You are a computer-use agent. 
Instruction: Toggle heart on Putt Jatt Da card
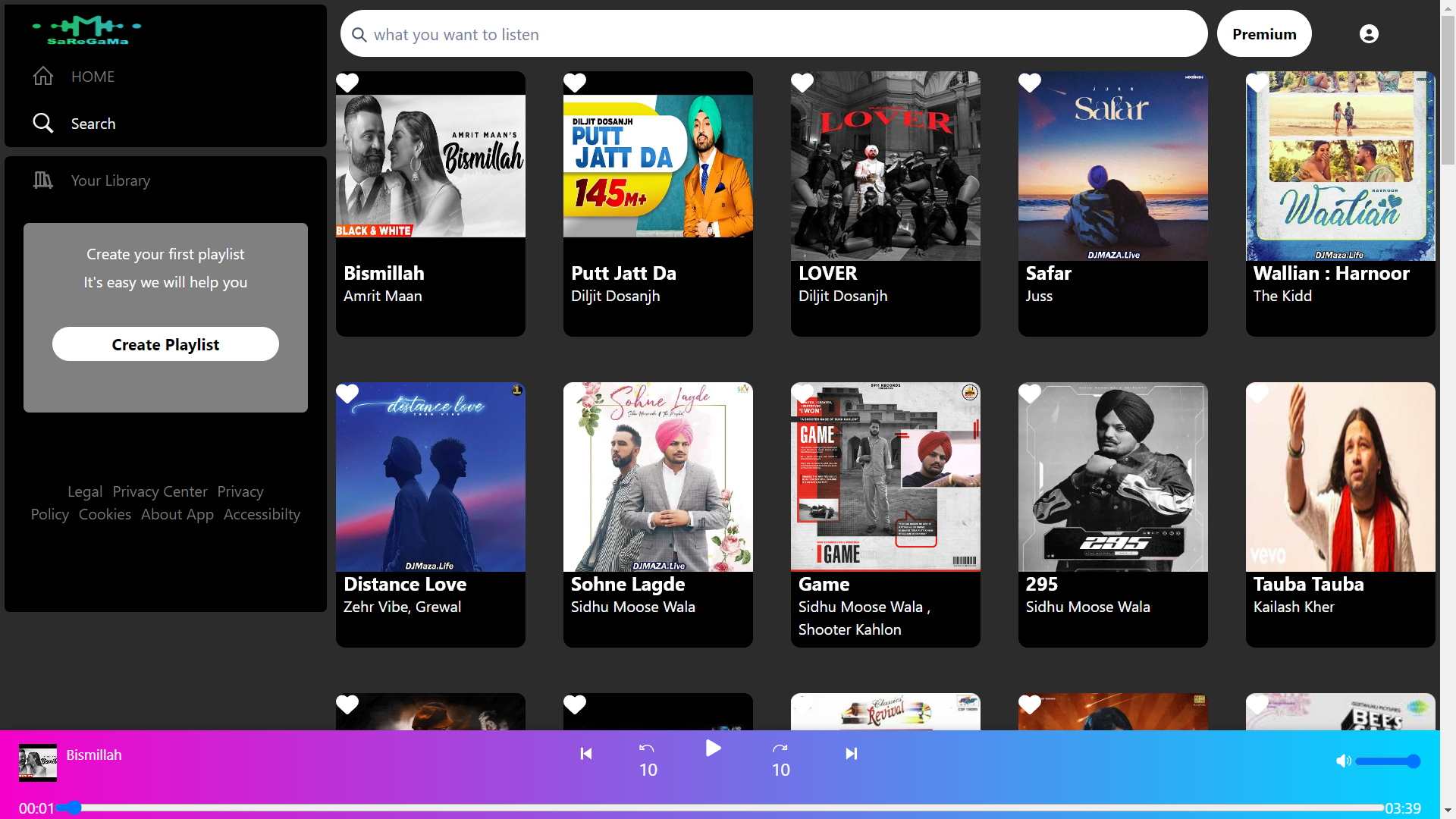[575, 83]
